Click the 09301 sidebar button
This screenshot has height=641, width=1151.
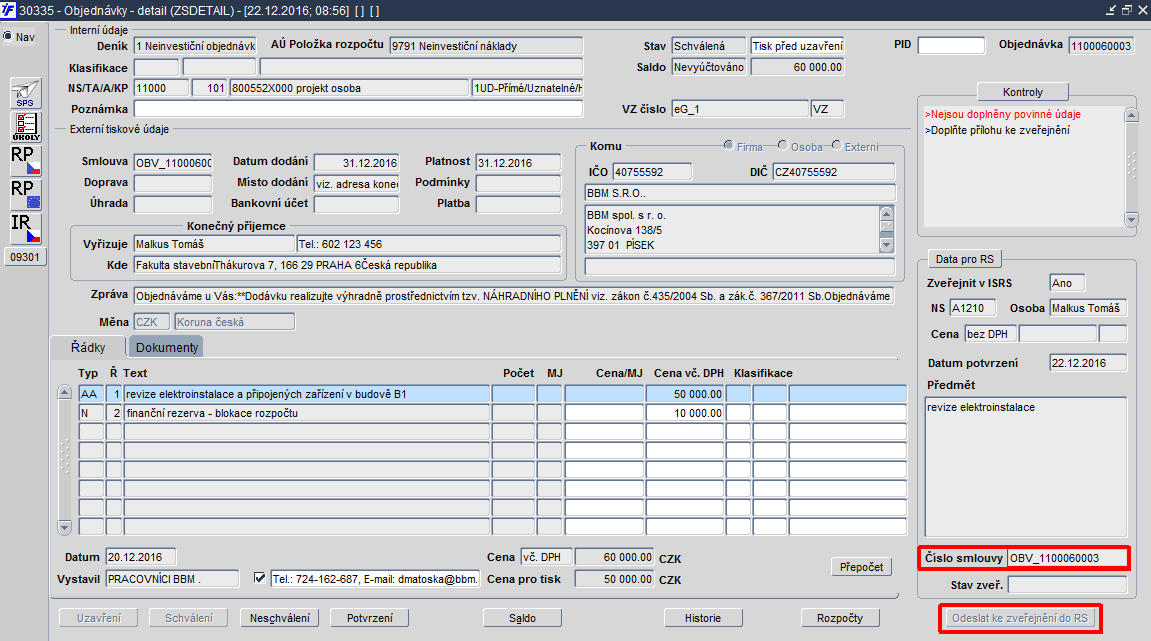[x=25, y=257]
